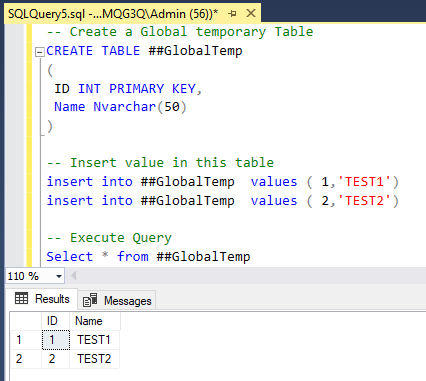This screenshot has width=426, height=381.
Task: Switch to the Results tab
Action: [x=42, y=299]
